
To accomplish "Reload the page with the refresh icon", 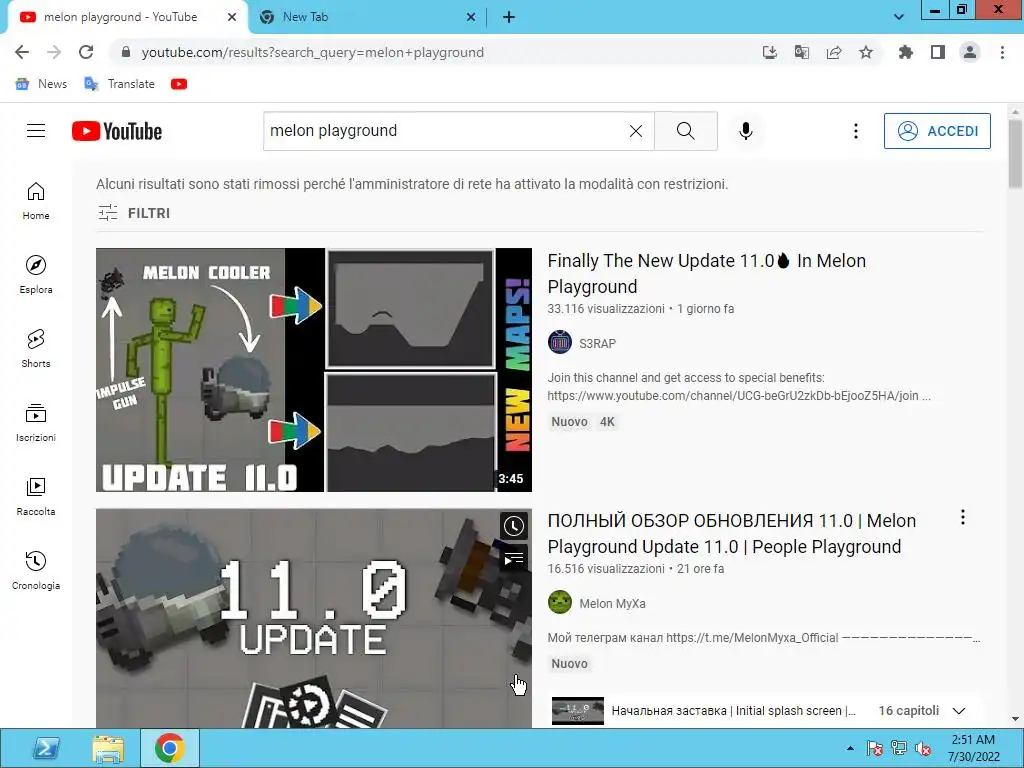I will tap(86, 52).
